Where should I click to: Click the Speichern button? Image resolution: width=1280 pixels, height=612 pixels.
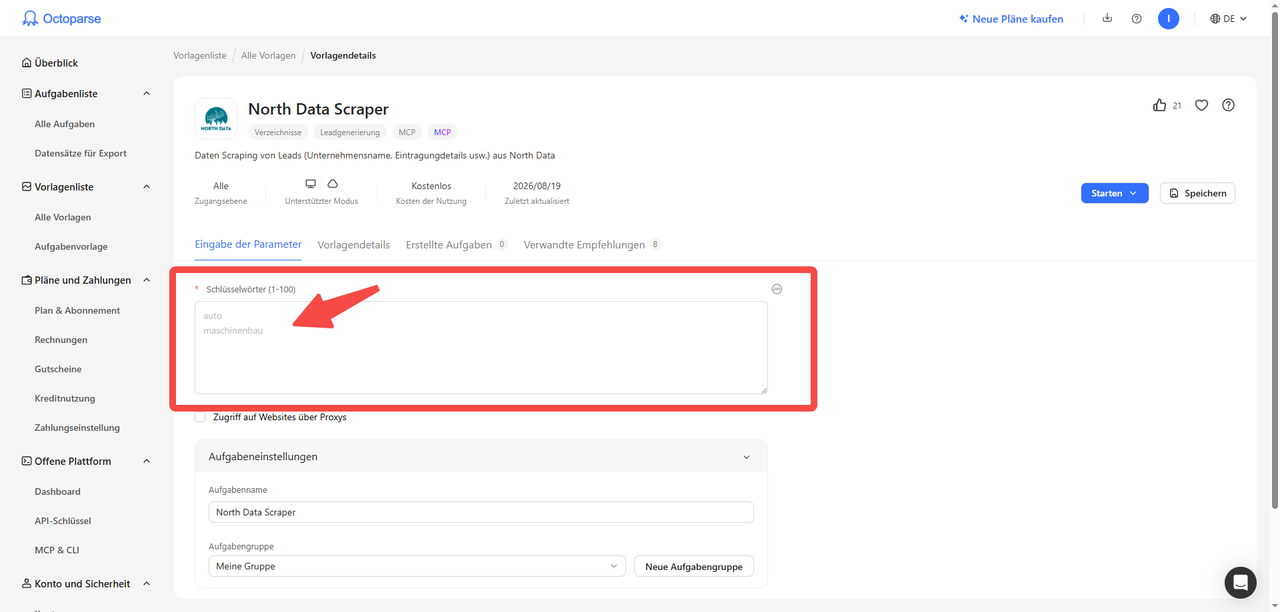1197,193
